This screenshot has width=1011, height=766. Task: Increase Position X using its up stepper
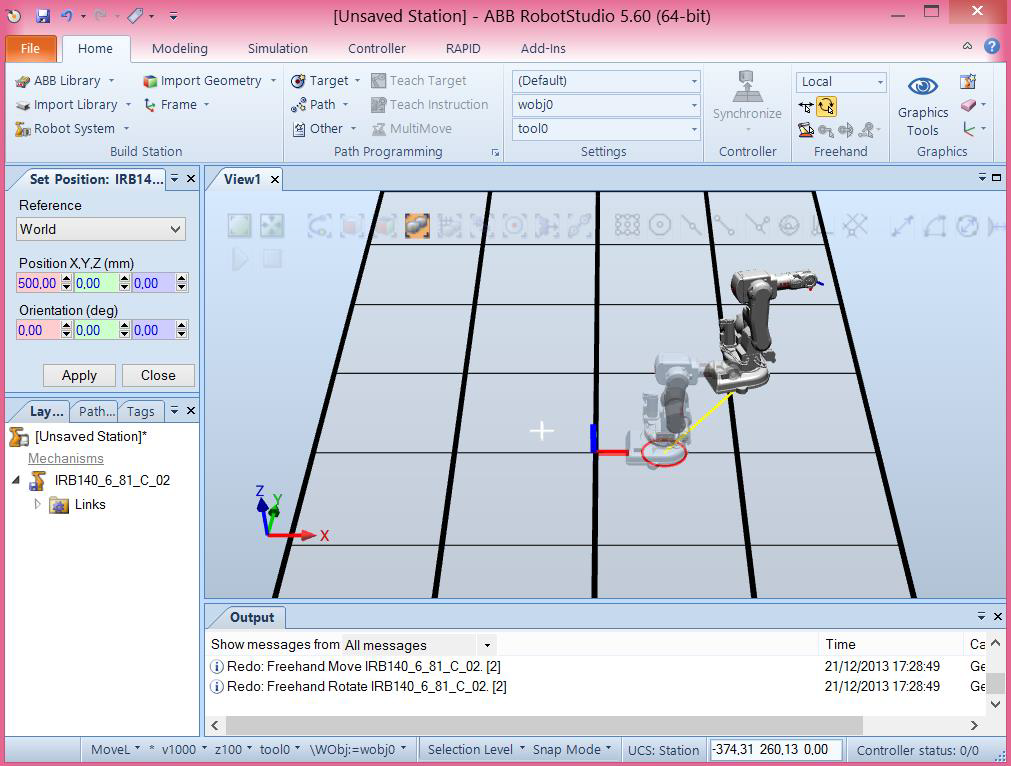pyautogui.click(x=65, y=278)
